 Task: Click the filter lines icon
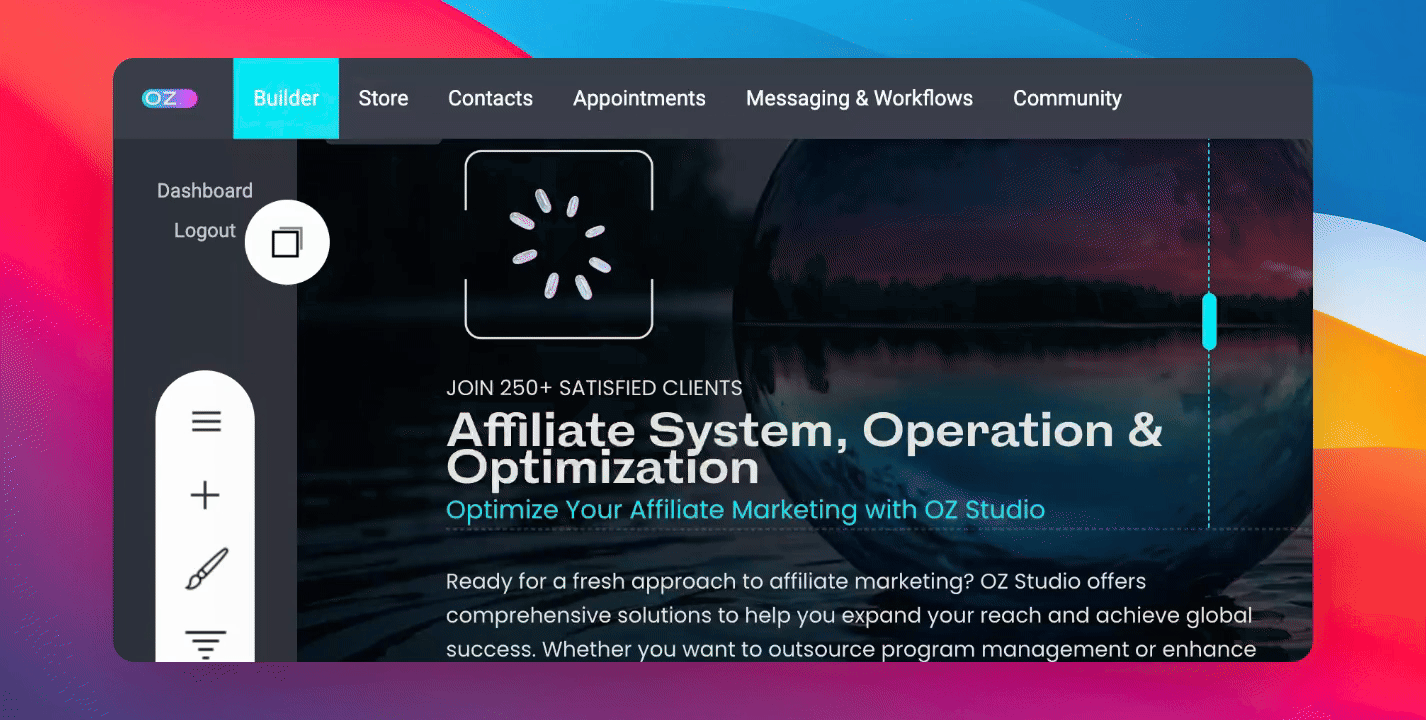(x=206, y=644)
